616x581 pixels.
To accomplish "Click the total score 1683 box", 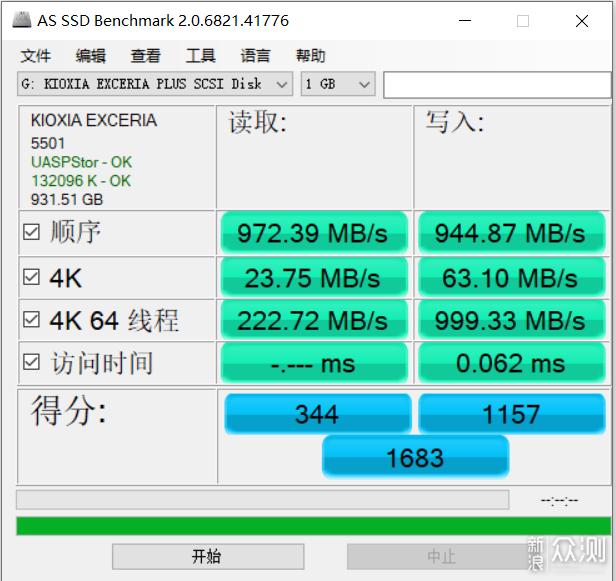I will [x=415, y=457].
